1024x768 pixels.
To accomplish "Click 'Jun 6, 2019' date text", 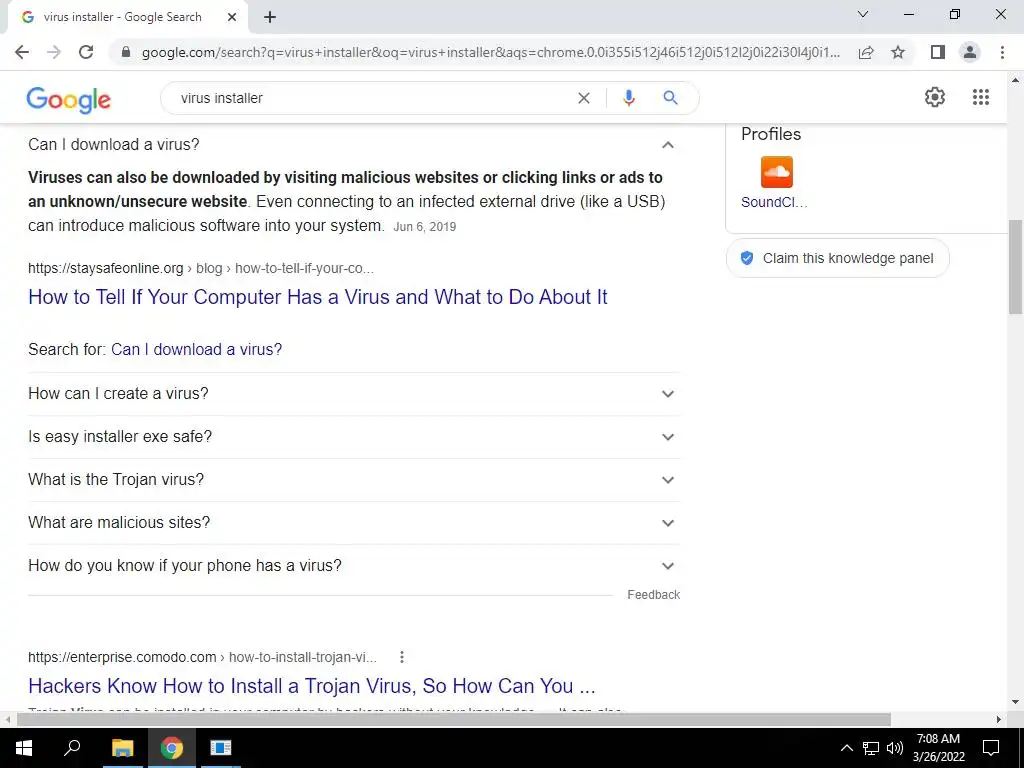I will (x=424, y=227).
